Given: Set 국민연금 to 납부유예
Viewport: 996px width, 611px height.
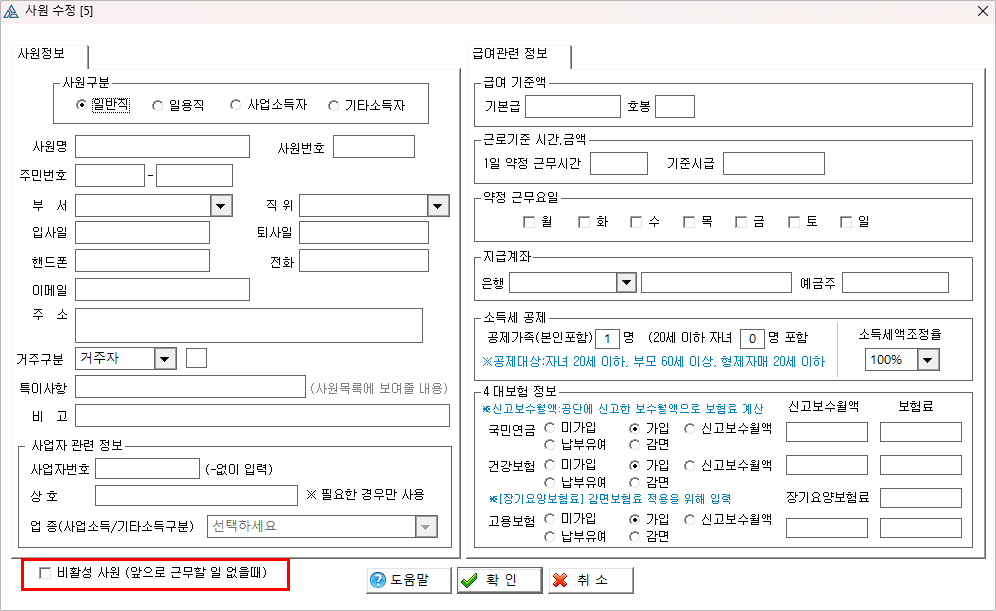Looking at the screenshot, I should 550,445.
